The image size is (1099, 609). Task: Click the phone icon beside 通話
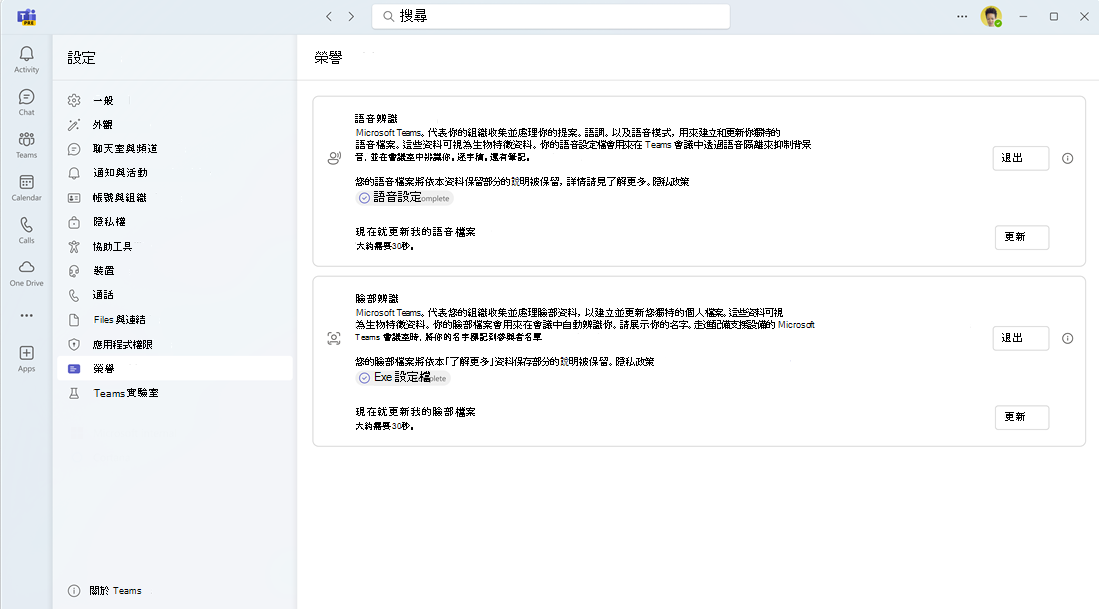[x=74, y=295]
